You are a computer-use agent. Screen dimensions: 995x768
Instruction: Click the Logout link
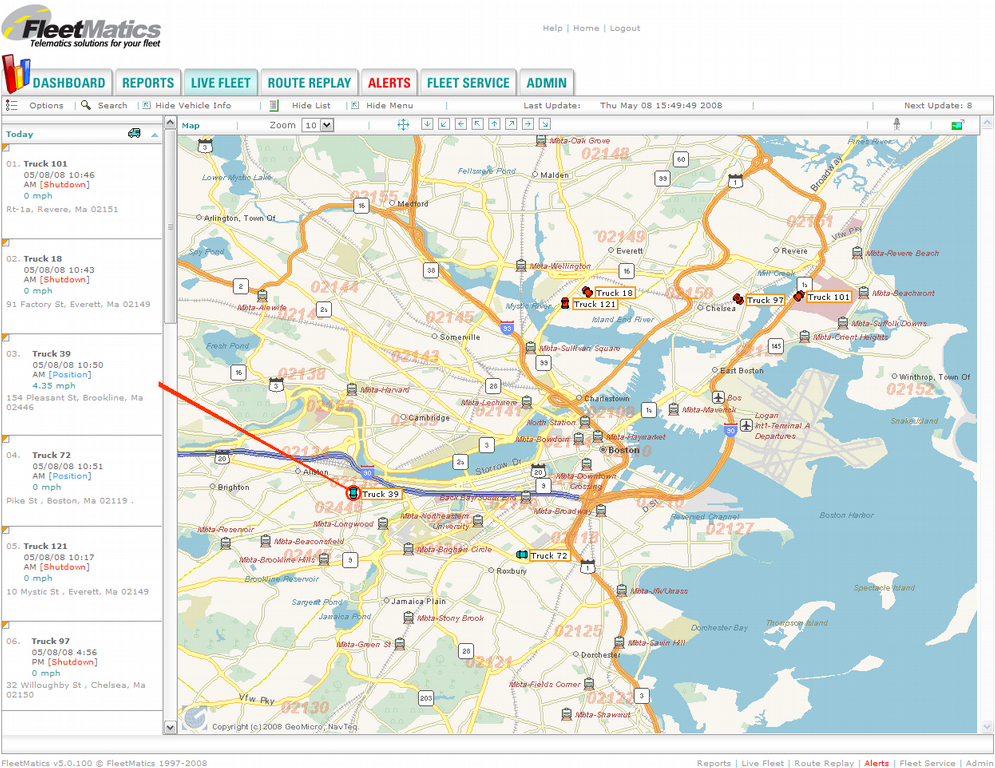point(625,28)
